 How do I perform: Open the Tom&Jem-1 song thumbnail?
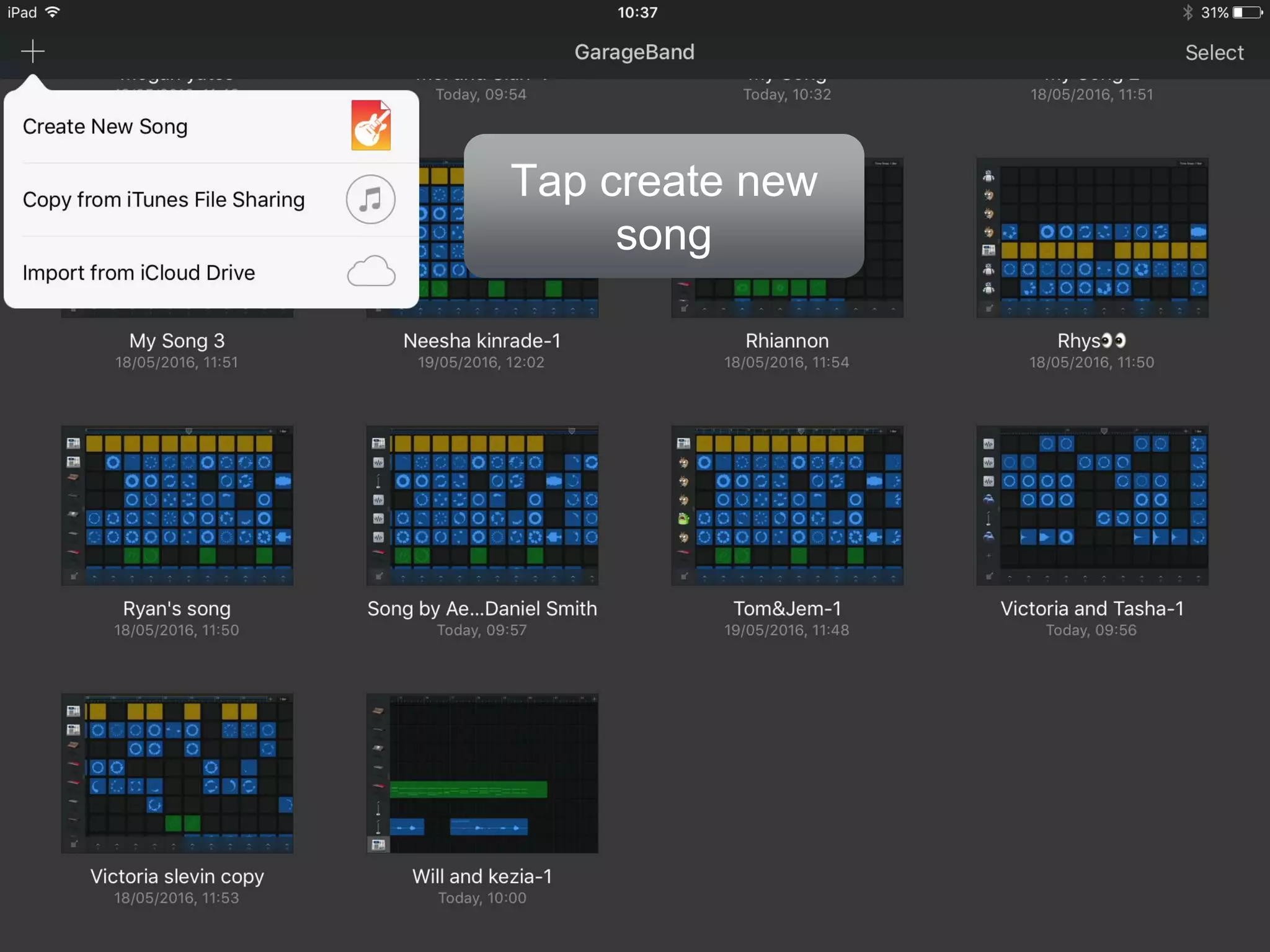[x=787, y=506]
